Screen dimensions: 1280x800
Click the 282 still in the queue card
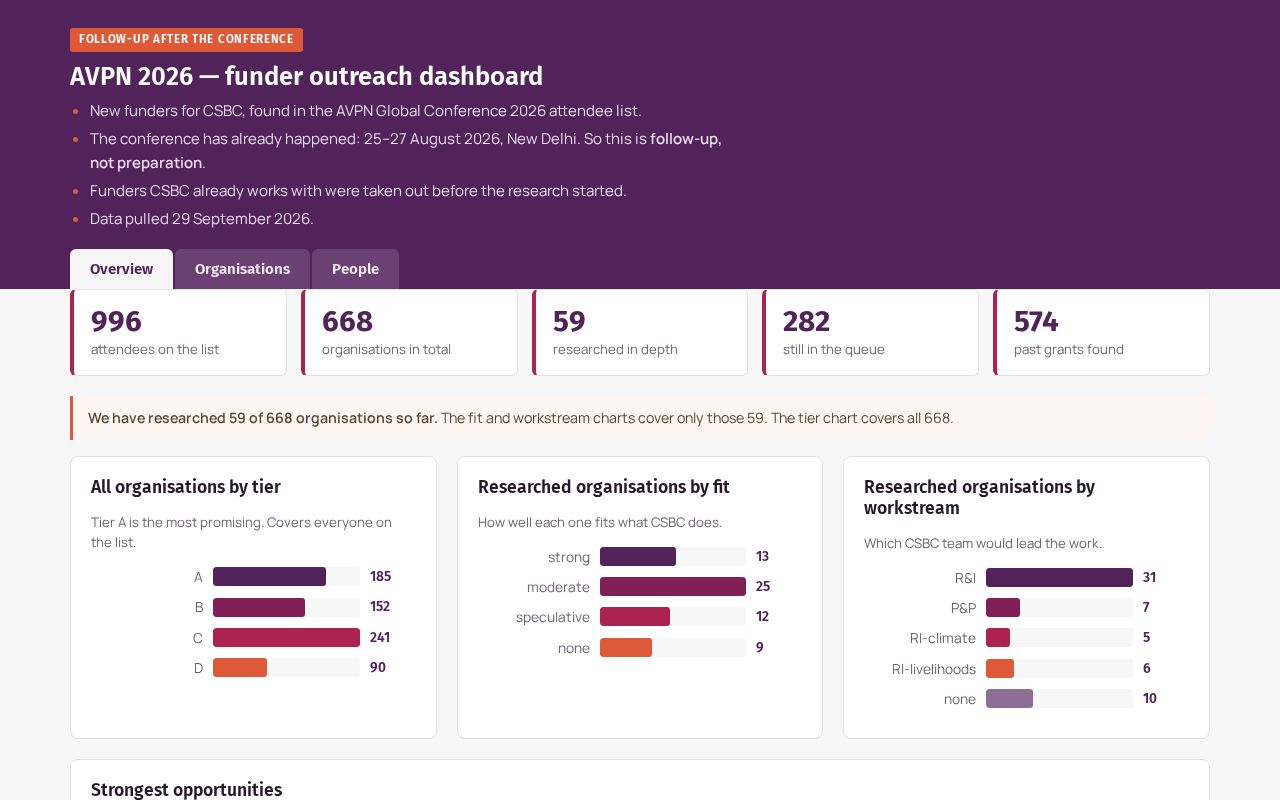(x=870, y=333)
